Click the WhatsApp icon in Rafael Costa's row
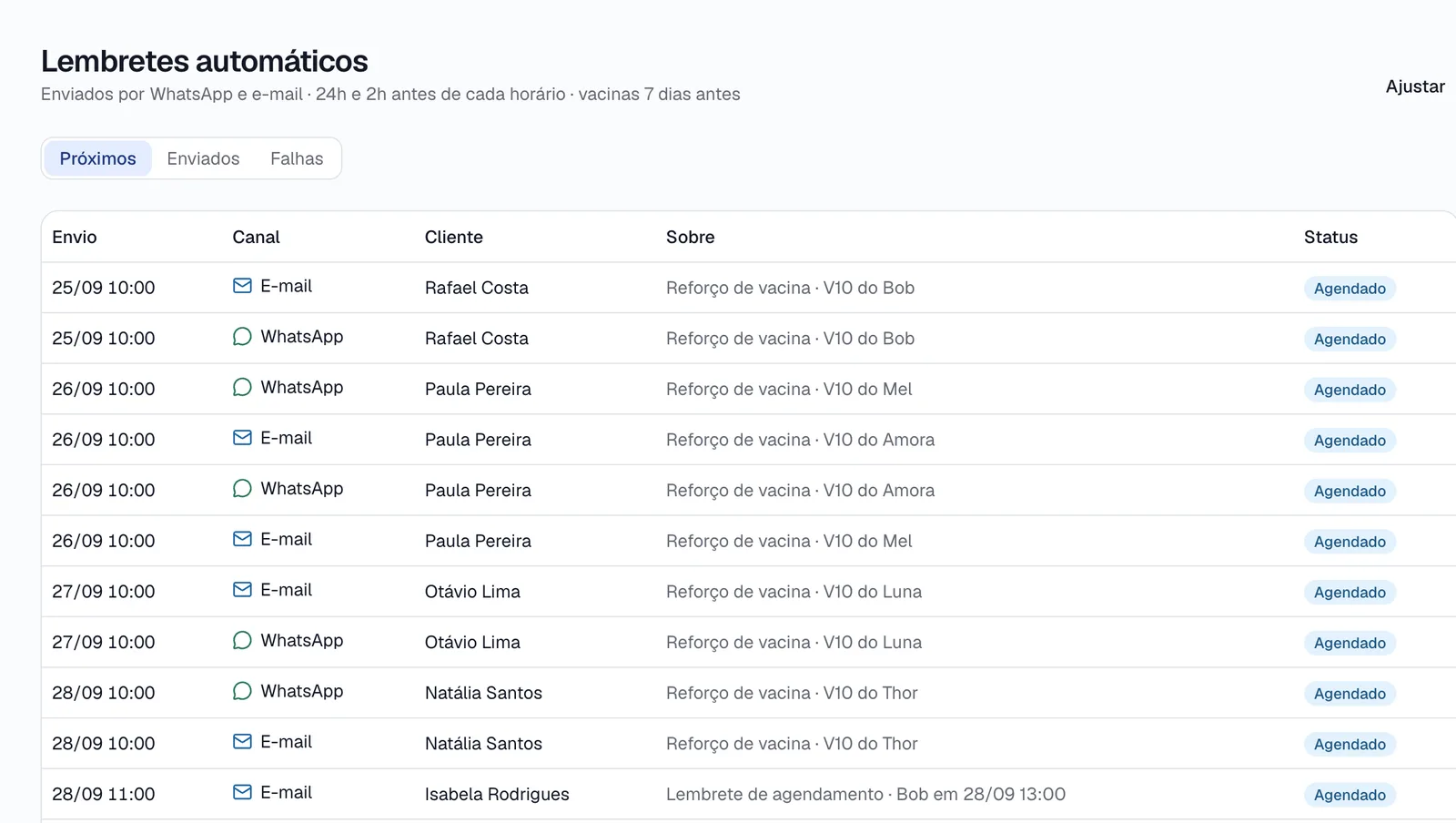 242,337
